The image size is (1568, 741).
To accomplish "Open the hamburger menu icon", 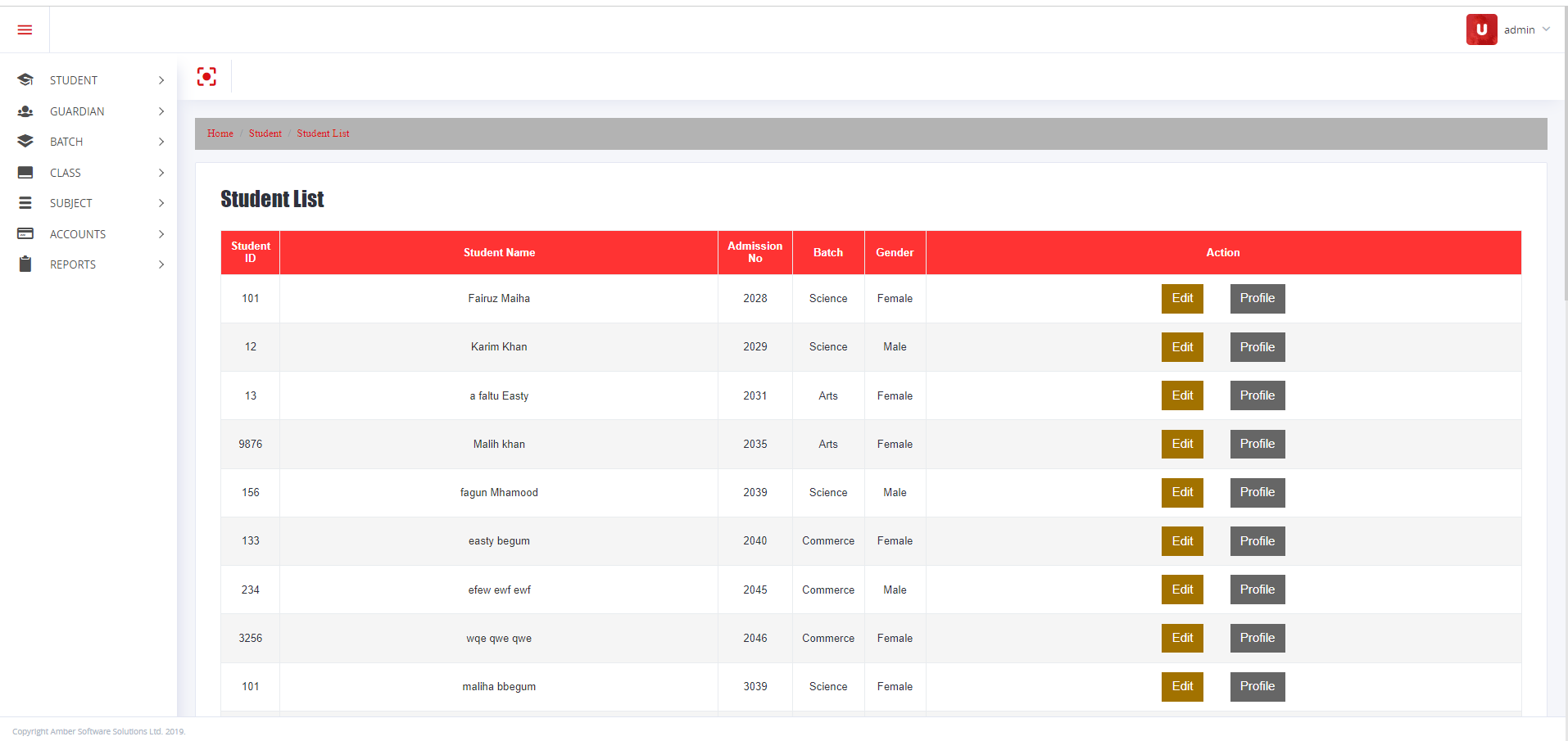I will tap(25, 29).
